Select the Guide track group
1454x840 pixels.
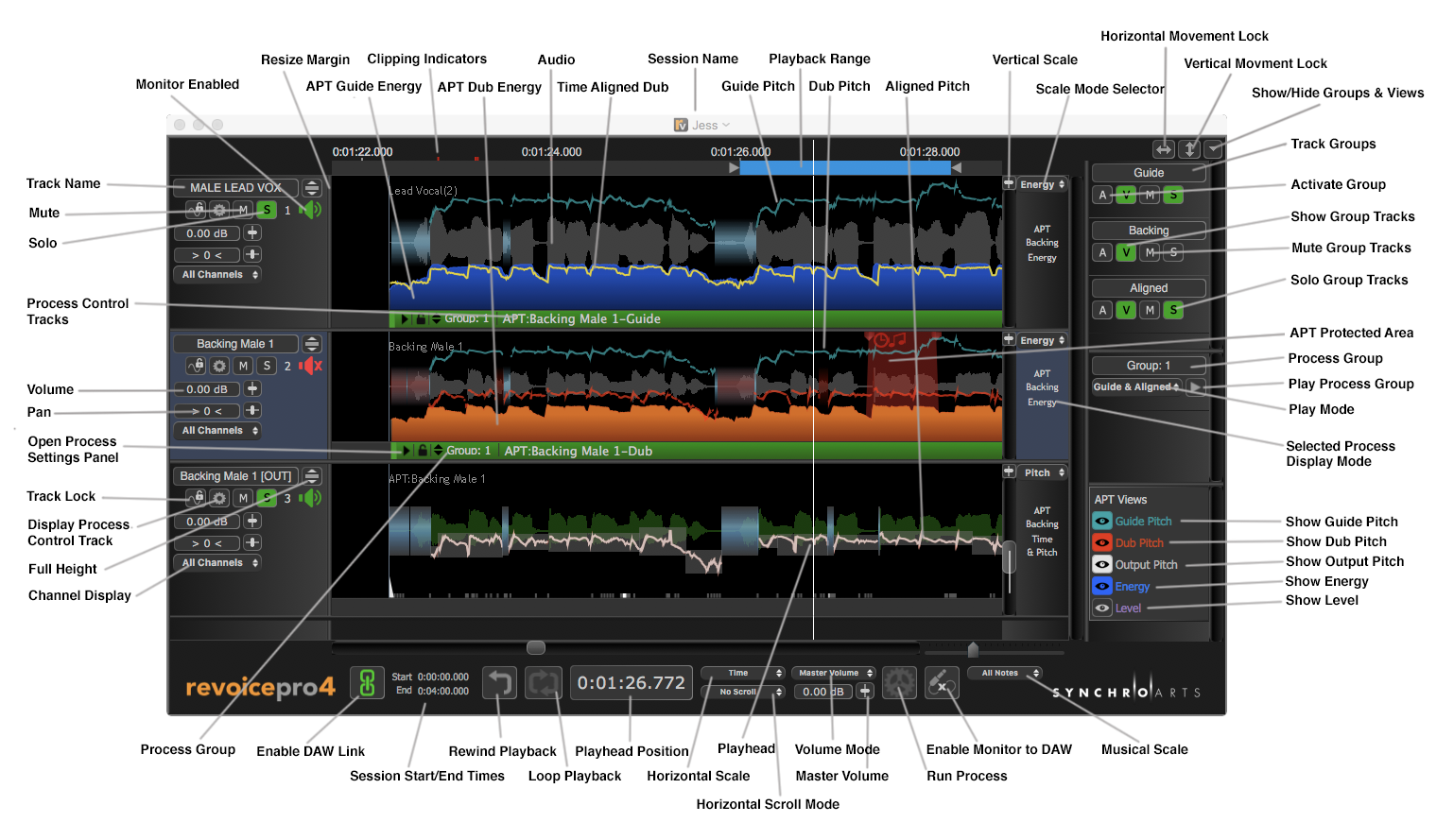[1148, 173]
